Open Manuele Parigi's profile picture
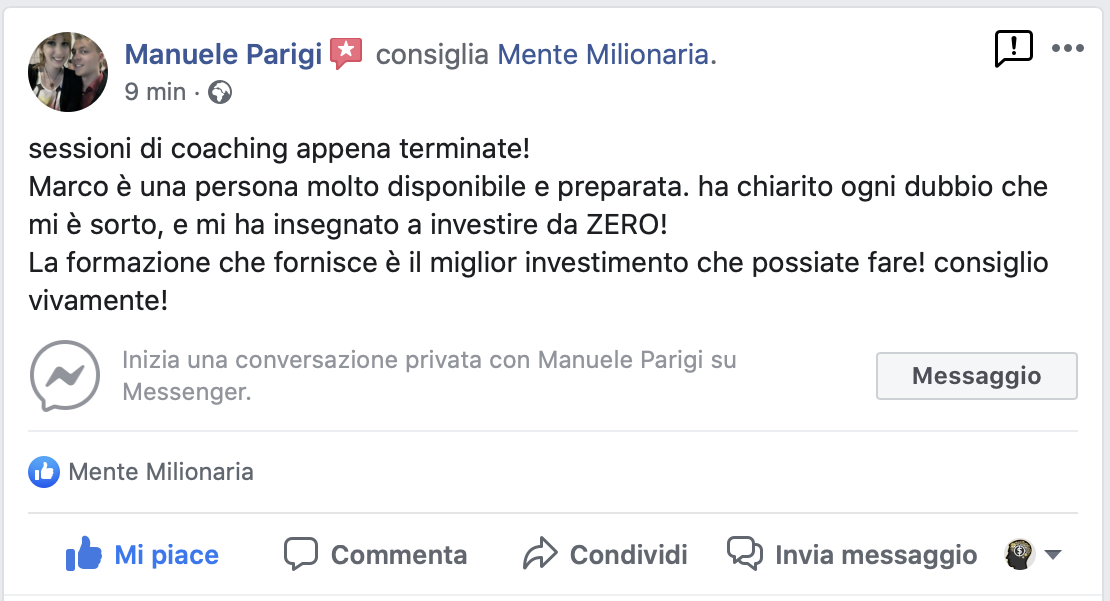Viewport: 1110px width, 601px height. tap(68, 71)
